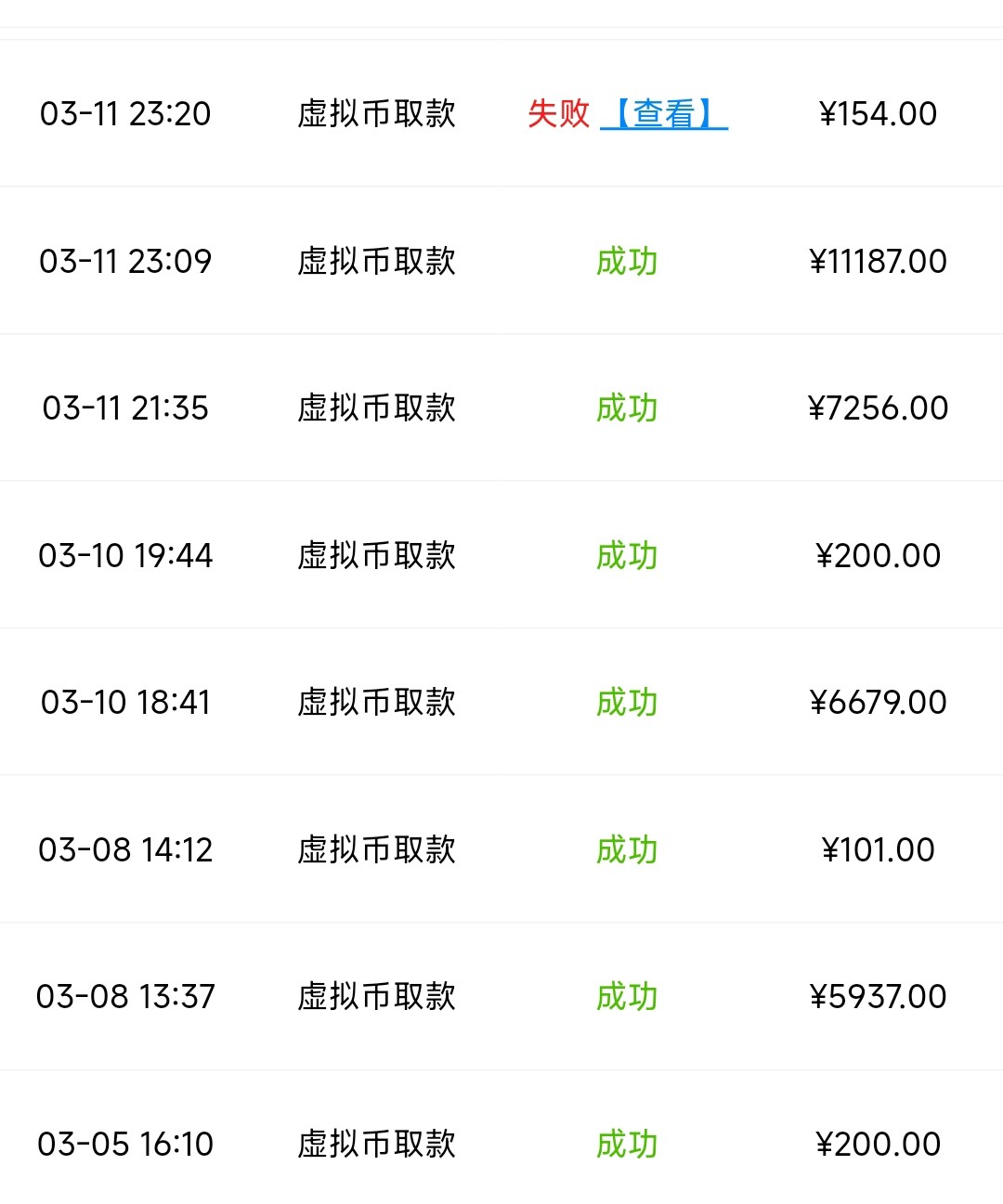Click the ¥11187.00 amount
Viewport: 1003px width, 1204px height.
click(878, 262)
